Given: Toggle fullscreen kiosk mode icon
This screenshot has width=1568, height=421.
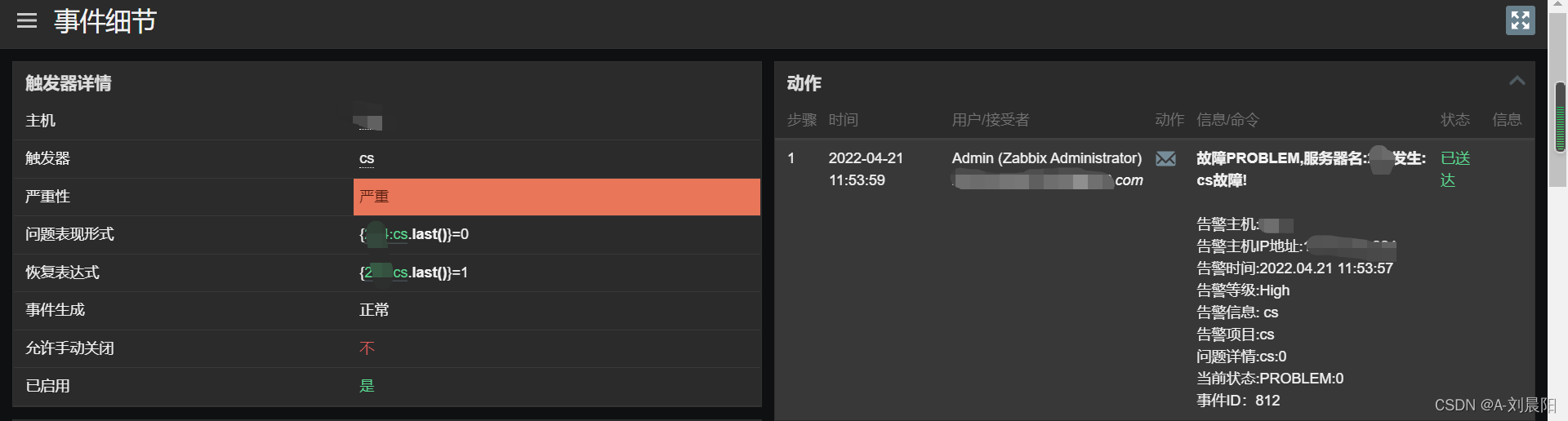Looking at the screenshot, I should (1520, 20).
